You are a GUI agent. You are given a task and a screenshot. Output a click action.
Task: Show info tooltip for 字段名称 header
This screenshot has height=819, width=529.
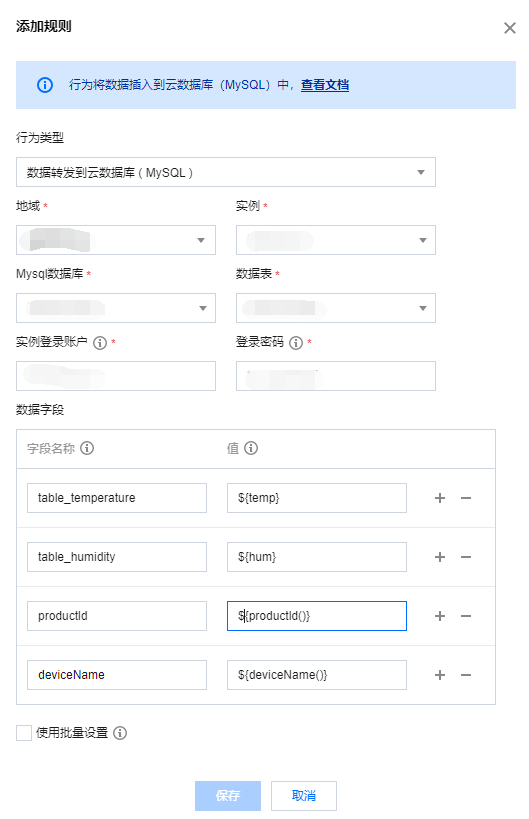point(87,448)
